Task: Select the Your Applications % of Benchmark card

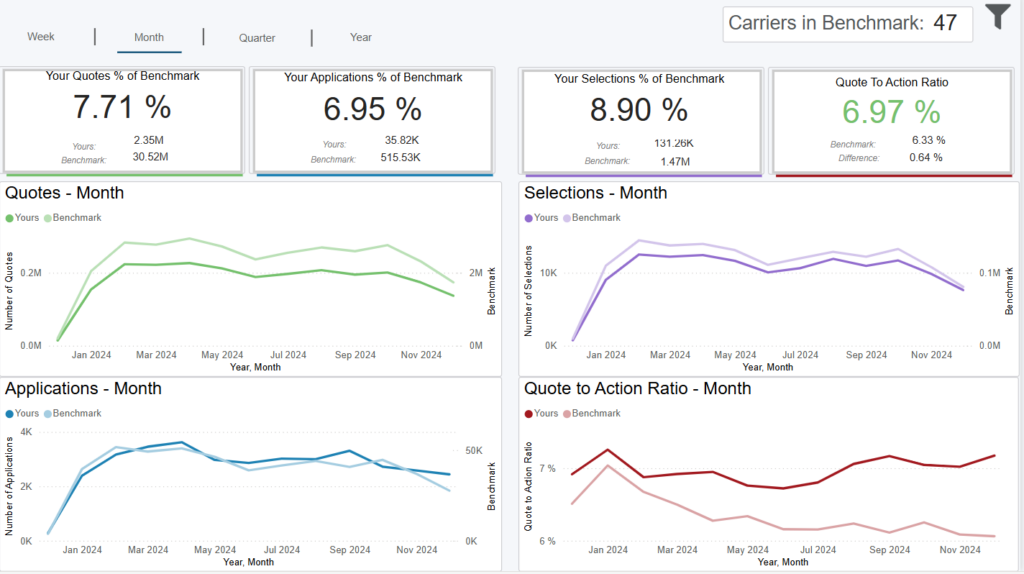Action: [373, 120]
